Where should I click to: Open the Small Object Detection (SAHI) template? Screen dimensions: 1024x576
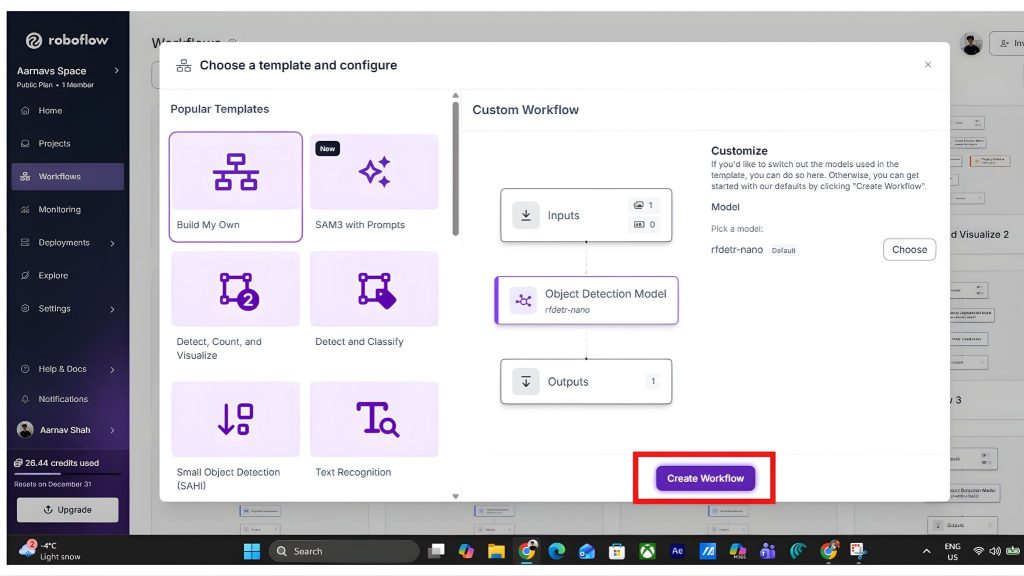coord(234,420)
